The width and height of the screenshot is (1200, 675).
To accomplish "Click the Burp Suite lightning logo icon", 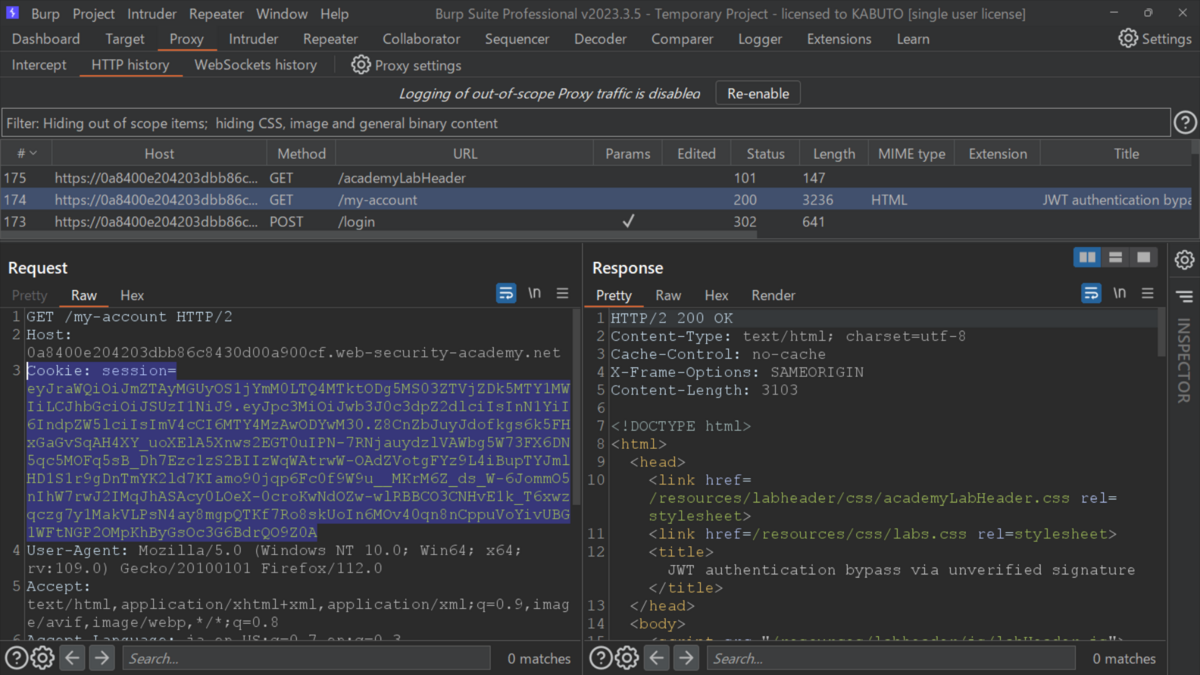I will coord(14,14).
